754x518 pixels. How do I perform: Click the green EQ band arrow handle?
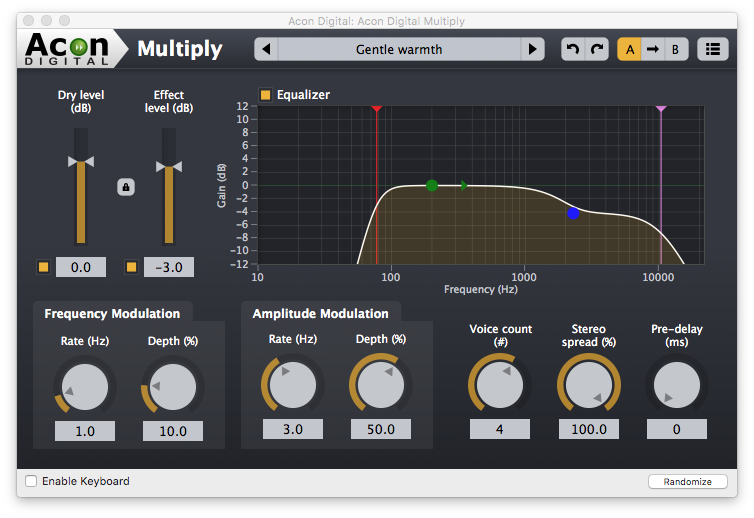(464, 185)
